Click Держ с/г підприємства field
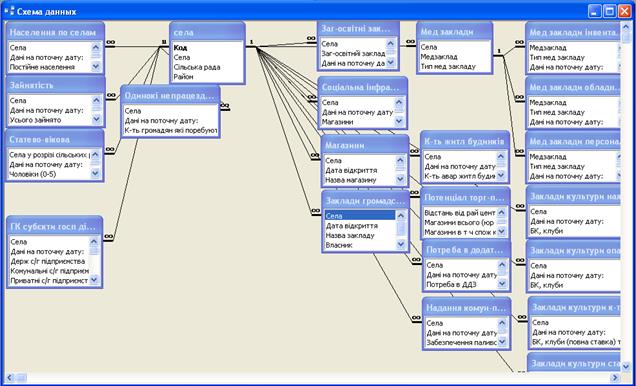This screenshot has width=636, height=386. coord(49,261)
